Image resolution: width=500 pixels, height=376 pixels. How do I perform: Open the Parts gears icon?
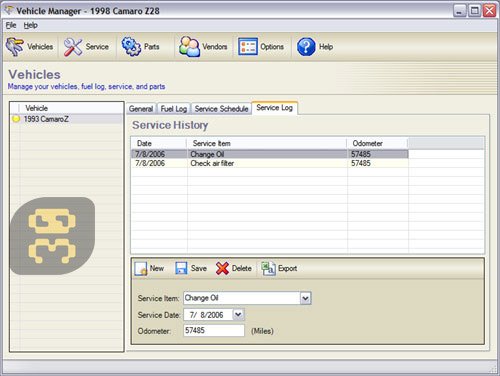[x=131, y=47]
